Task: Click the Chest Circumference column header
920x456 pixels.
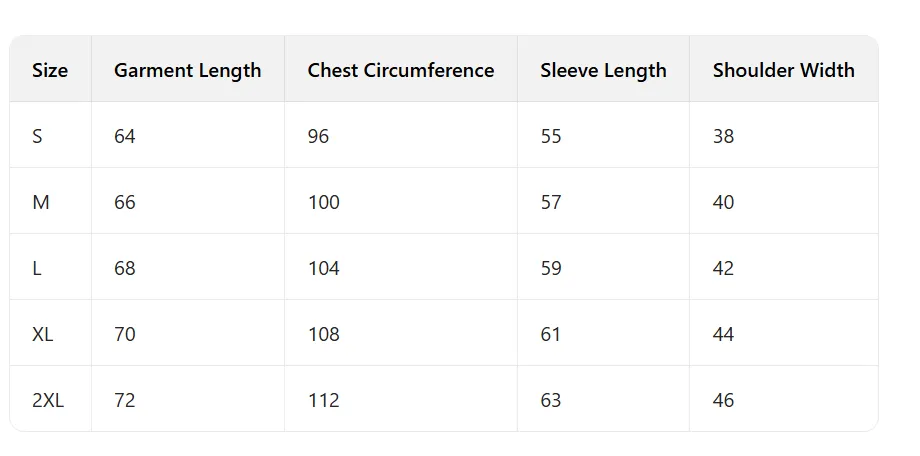Action: click(x=400, y=70)
